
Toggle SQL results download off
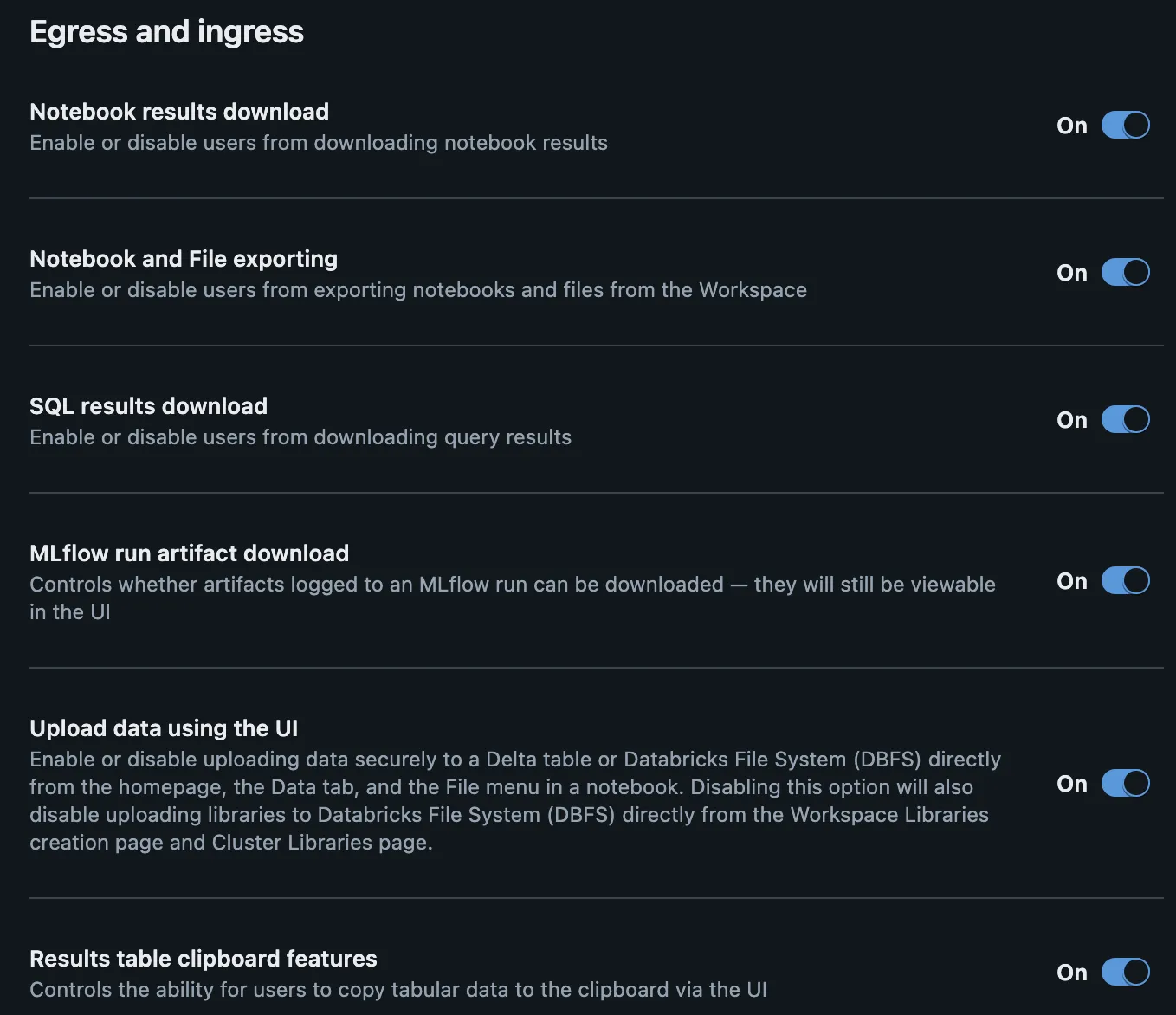pos(1126,419)
